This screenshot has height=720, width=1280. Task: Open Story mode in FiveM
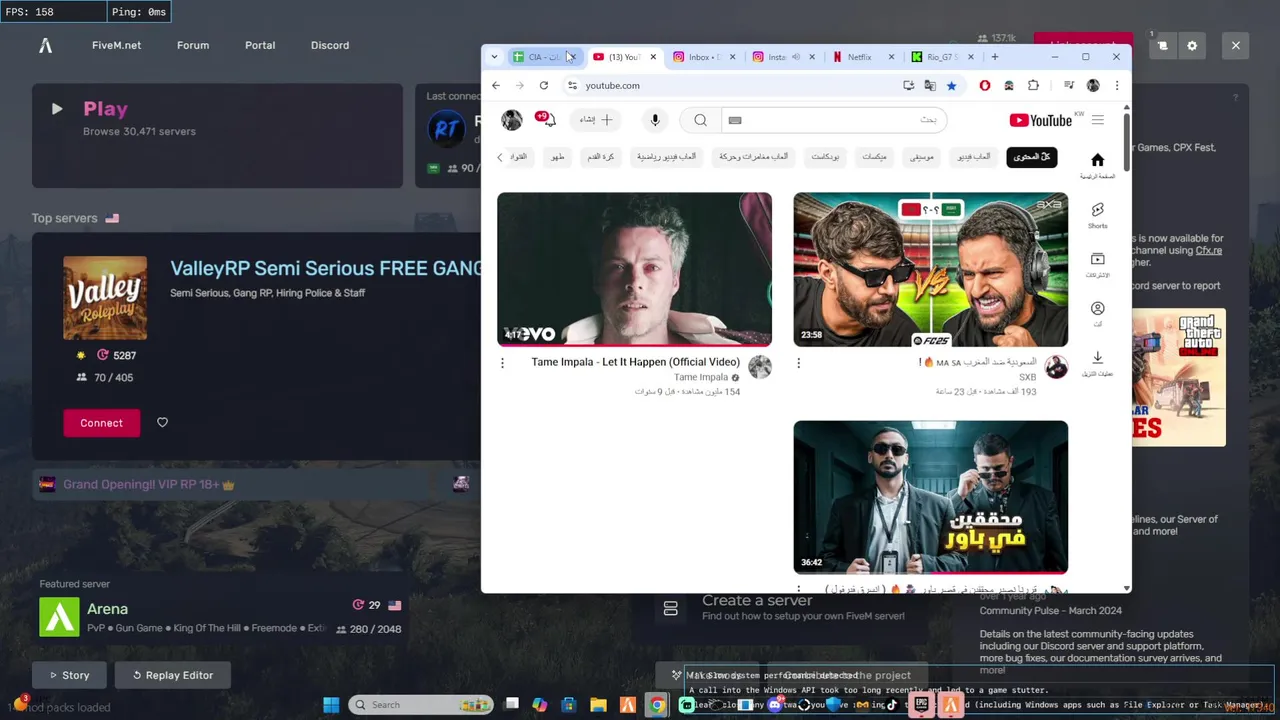pyautogui.click(x=67, y=675)
